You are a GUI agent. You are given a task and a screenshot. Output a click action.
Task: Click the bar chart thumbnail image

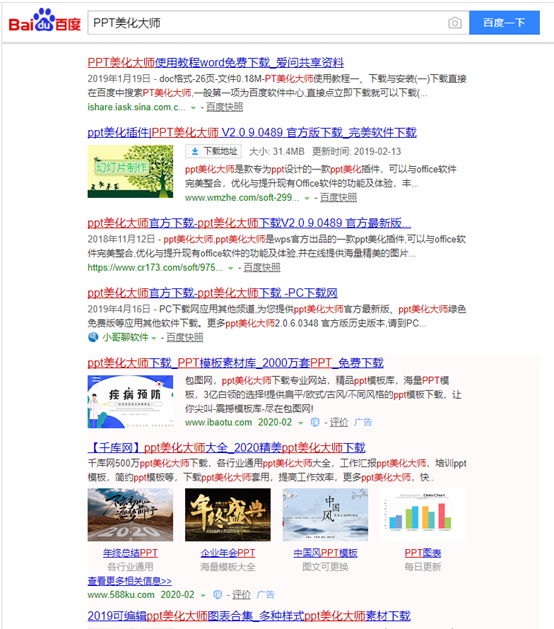(423, 515)
